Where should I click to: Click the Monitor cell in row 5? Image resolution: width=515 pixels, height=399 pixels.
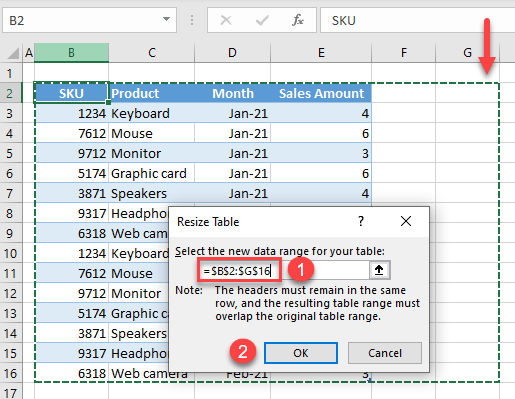(x=152, y=154)
